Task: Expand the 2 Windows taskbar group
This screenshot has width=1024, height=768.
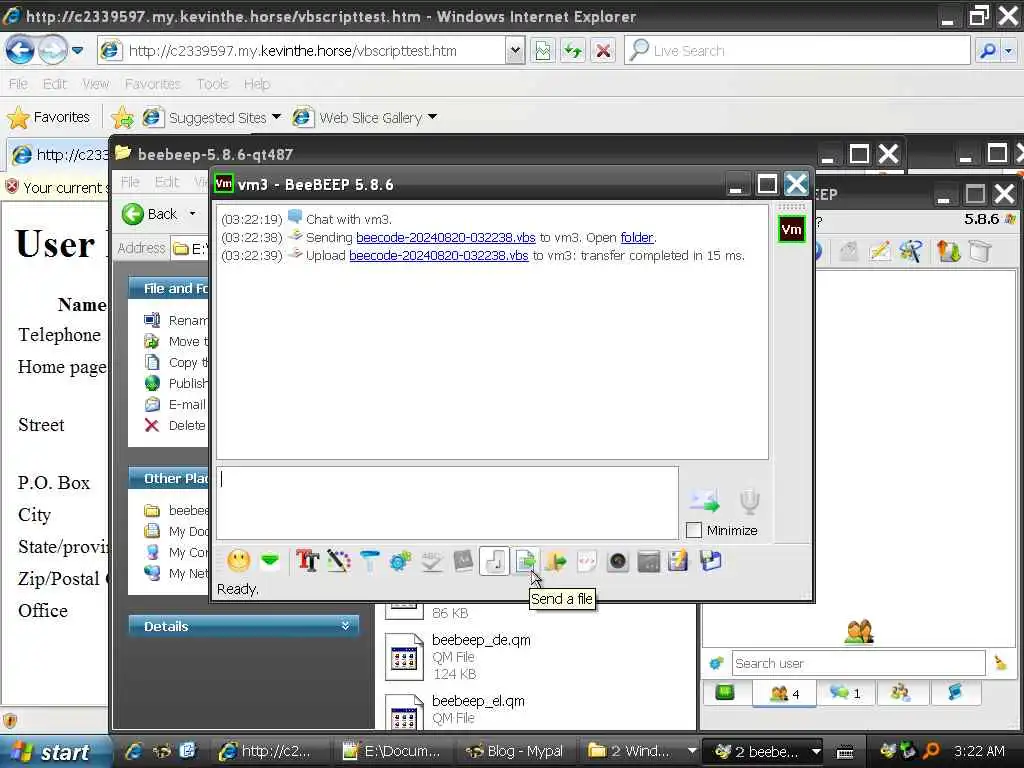Action: (692, 751)
